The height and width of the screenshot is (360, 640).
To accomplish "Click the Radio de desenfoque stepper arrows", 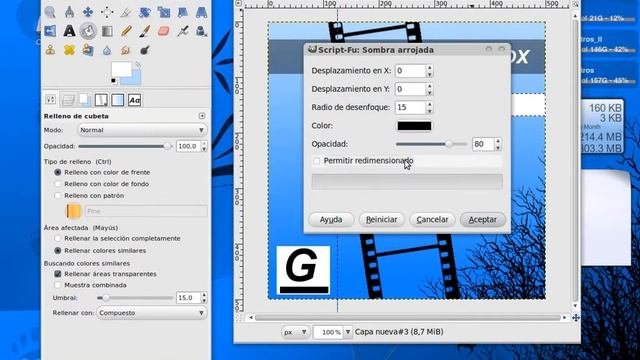I will coord(429,107).
